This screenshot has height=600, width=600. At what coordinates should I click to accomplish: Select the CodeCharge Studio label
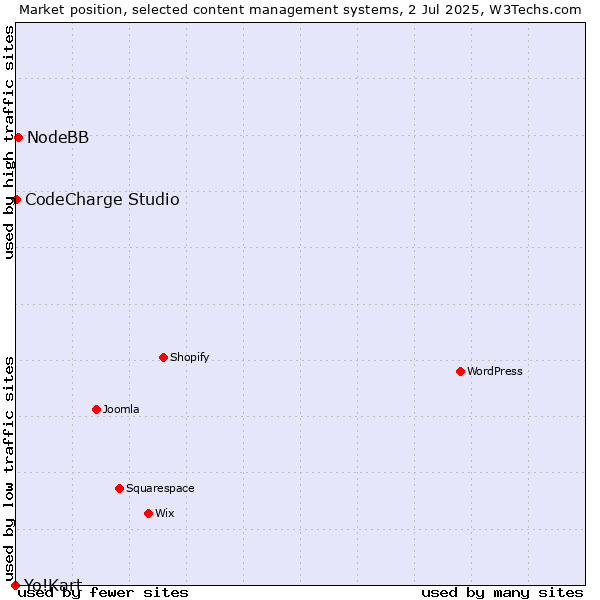point(102,199)
